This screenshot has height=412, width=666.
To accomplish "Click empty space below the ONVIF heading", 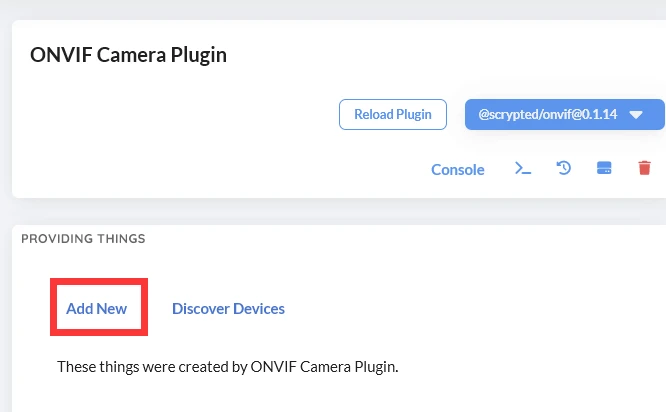I will coord(150,130).
